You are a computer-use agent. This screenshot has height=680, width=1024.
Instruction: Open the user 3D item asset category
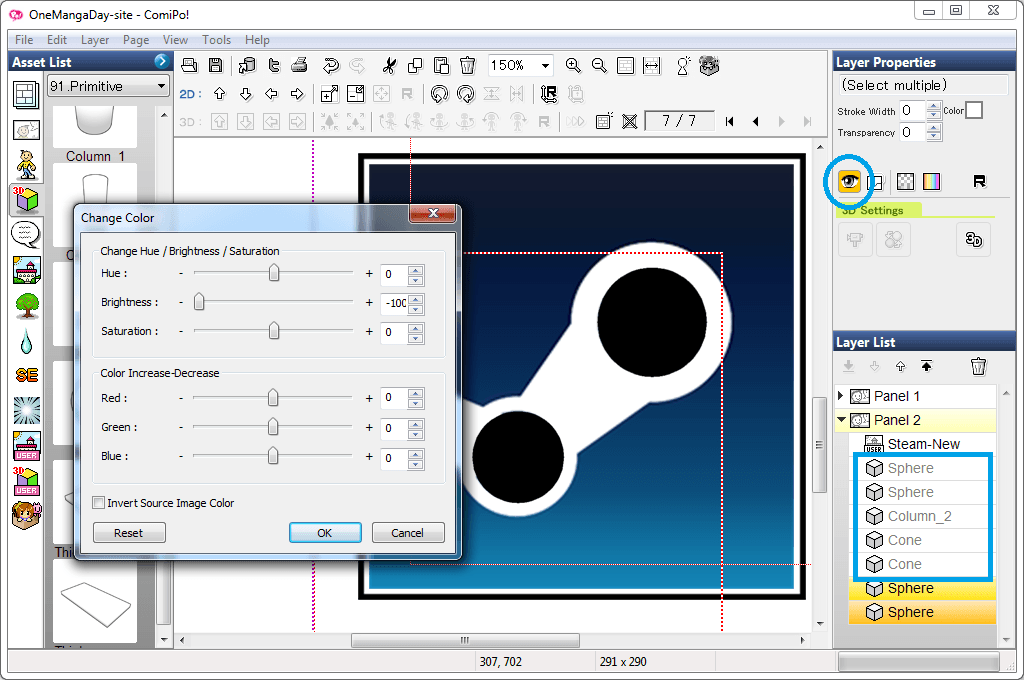click(x=26, y=481)
